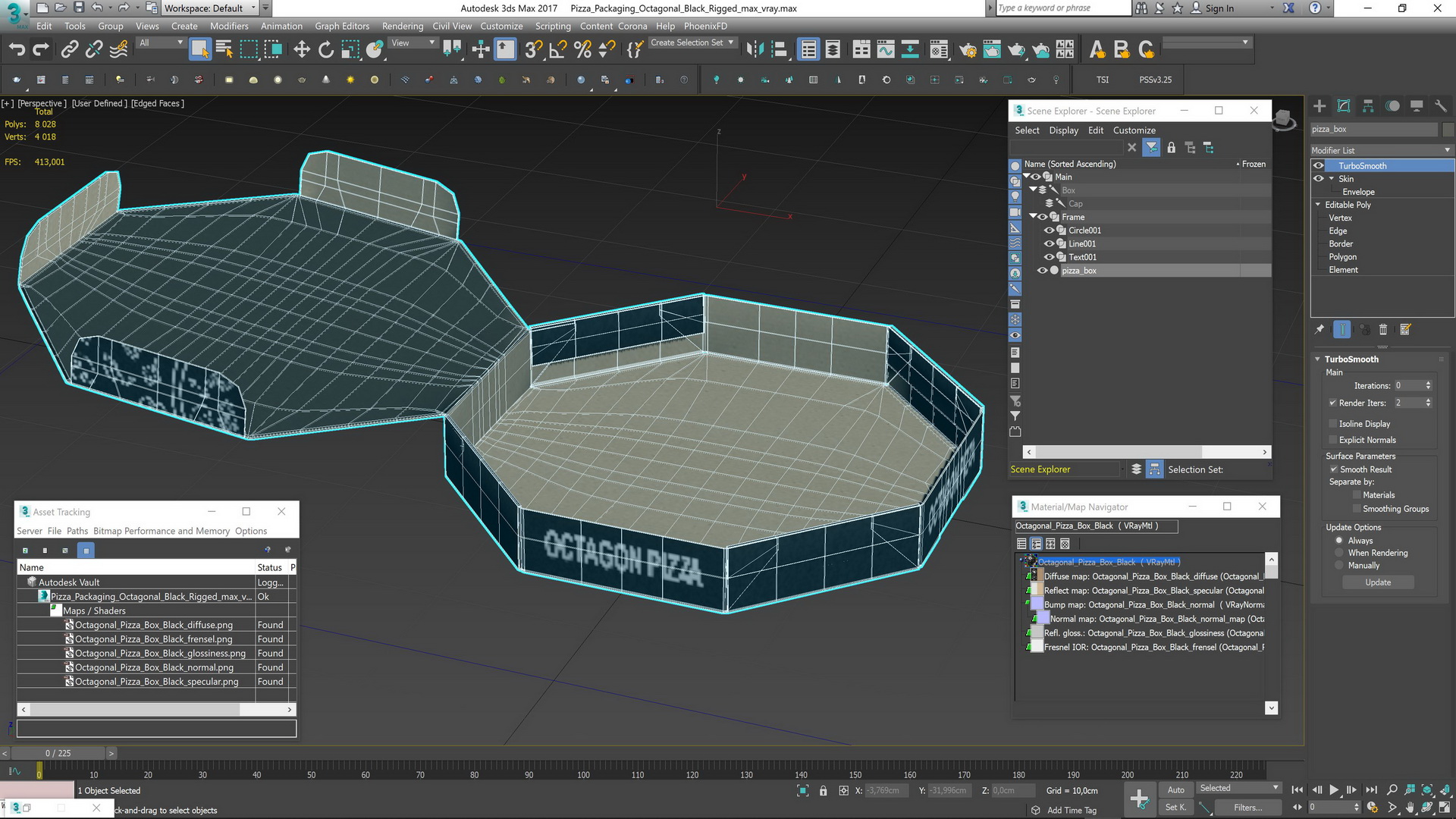Click the Sign In link
Viewport: 1456px width, 819px height.
[1219, 8]
